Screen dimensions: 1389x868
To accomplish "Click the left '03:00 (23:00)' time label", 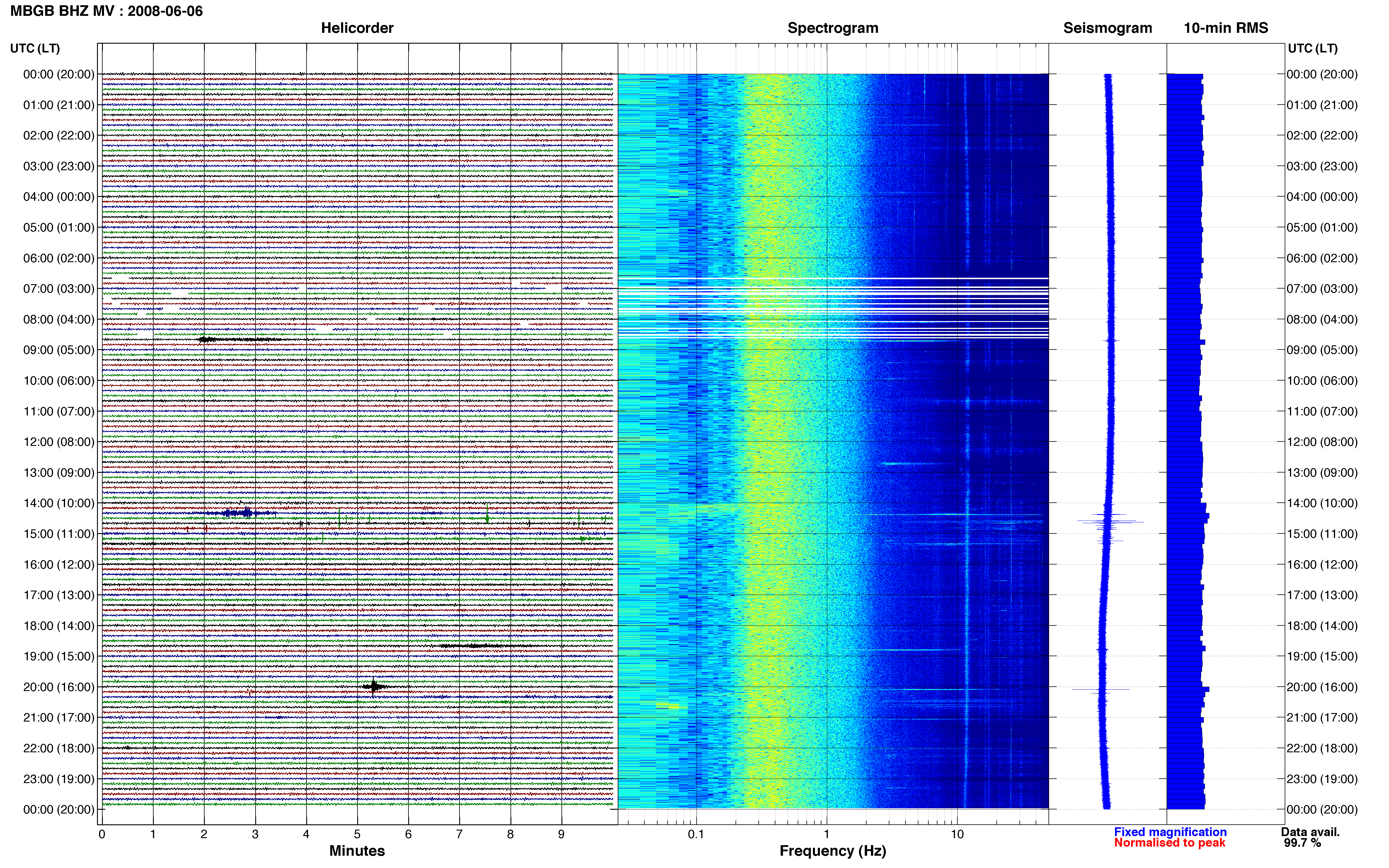I will click(x=59, y=166).
